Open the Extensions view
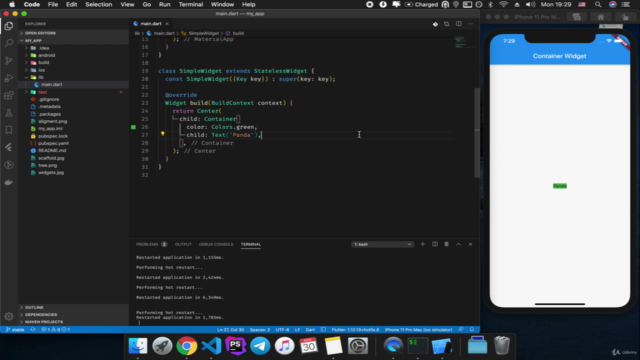640x360 pixels. [9, 96]
